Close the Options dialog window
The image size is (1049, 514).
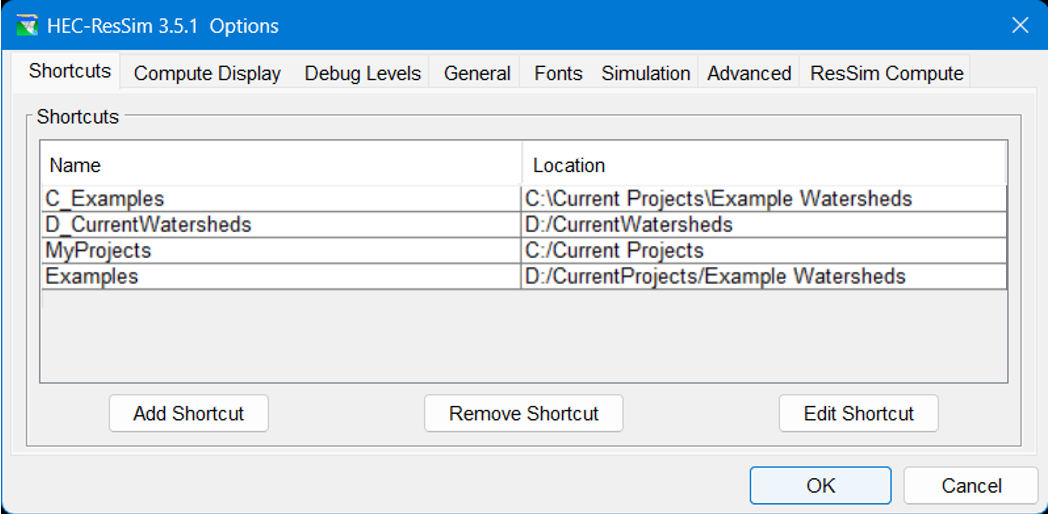[x=1019, y=26]
